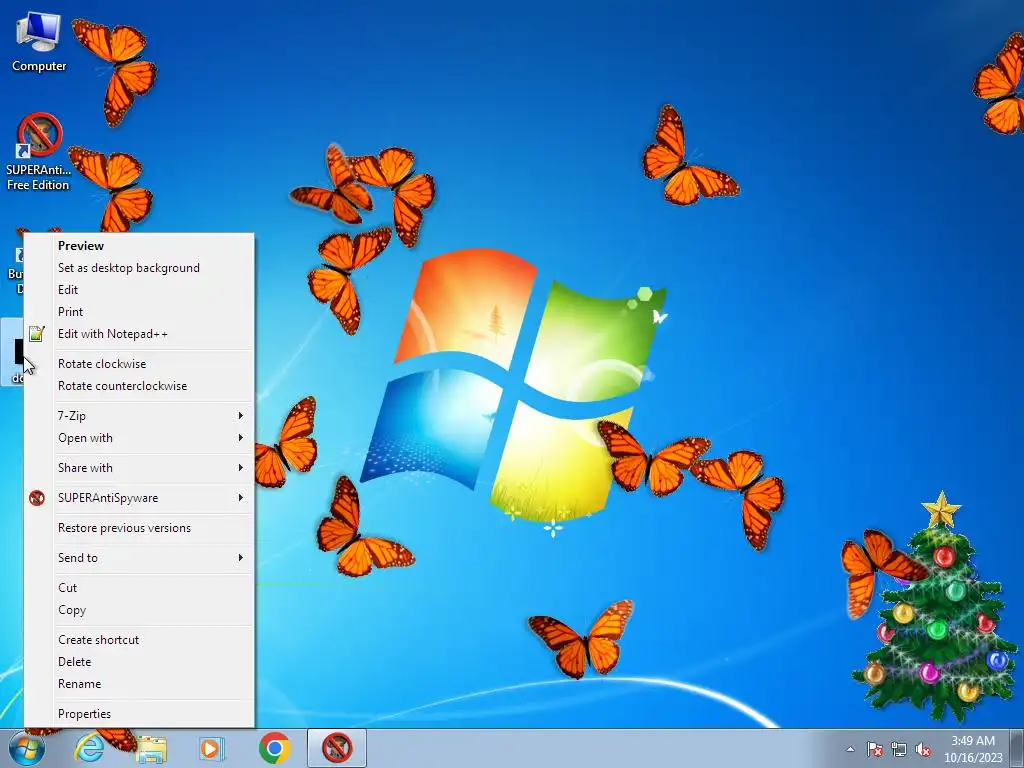
Task: Open Windows Explorer from the taskbar
Action: coord(151,748)
